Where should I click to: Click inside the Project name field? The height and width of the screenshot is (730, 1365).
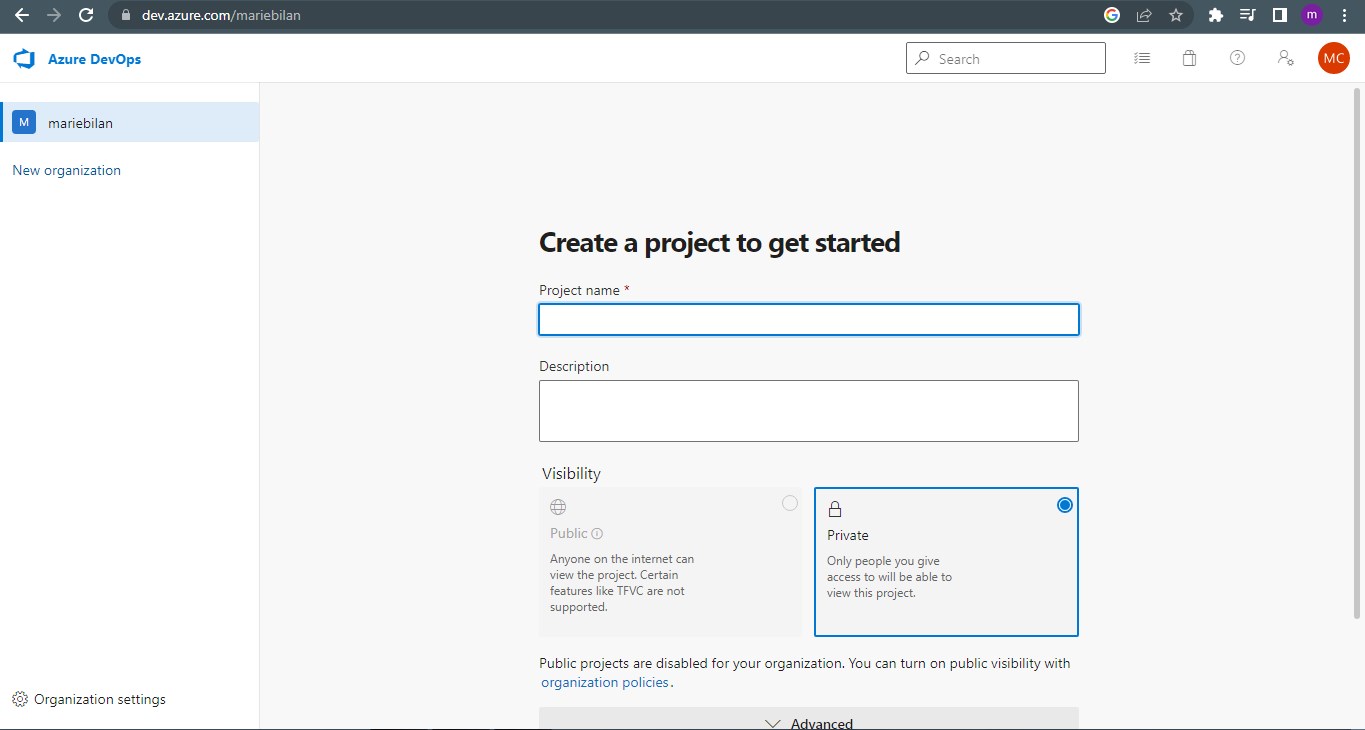tap(808, 319)
